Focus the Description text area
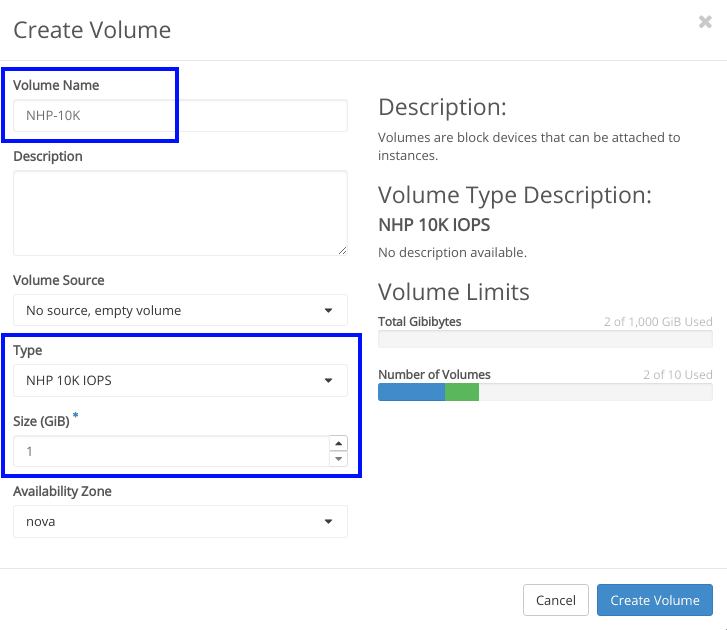Viewport: 727px width, 630px height. pos(180,212)
